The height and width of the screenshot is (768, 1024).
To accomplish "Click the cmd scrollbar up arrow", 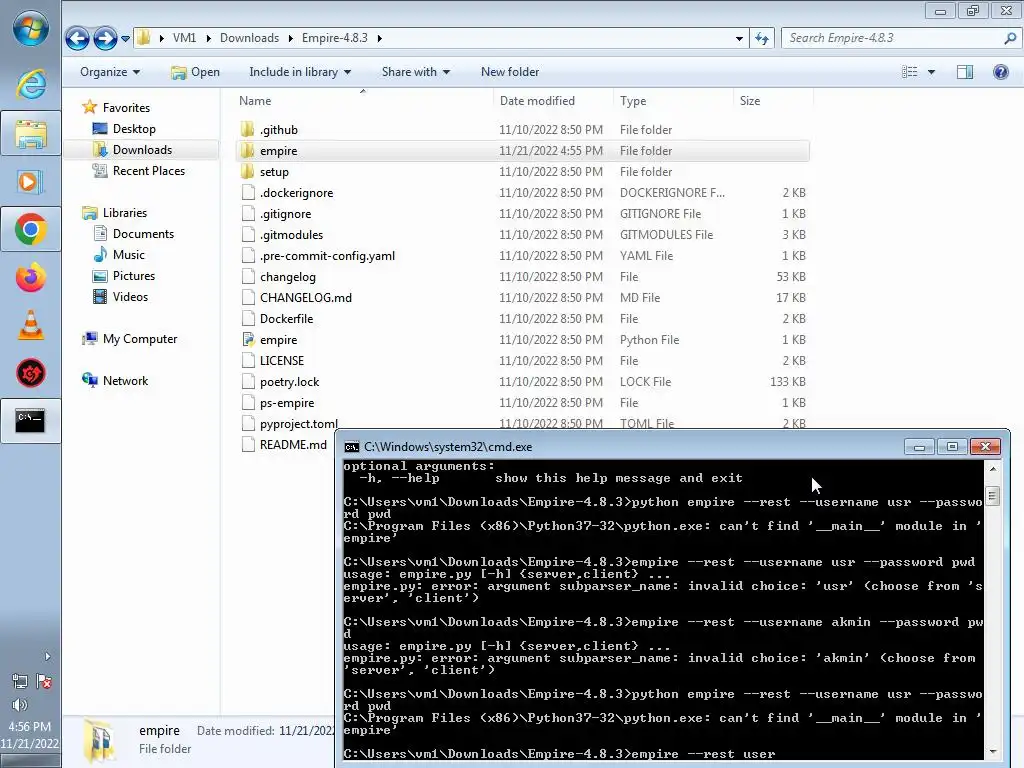I will (992, 468).
